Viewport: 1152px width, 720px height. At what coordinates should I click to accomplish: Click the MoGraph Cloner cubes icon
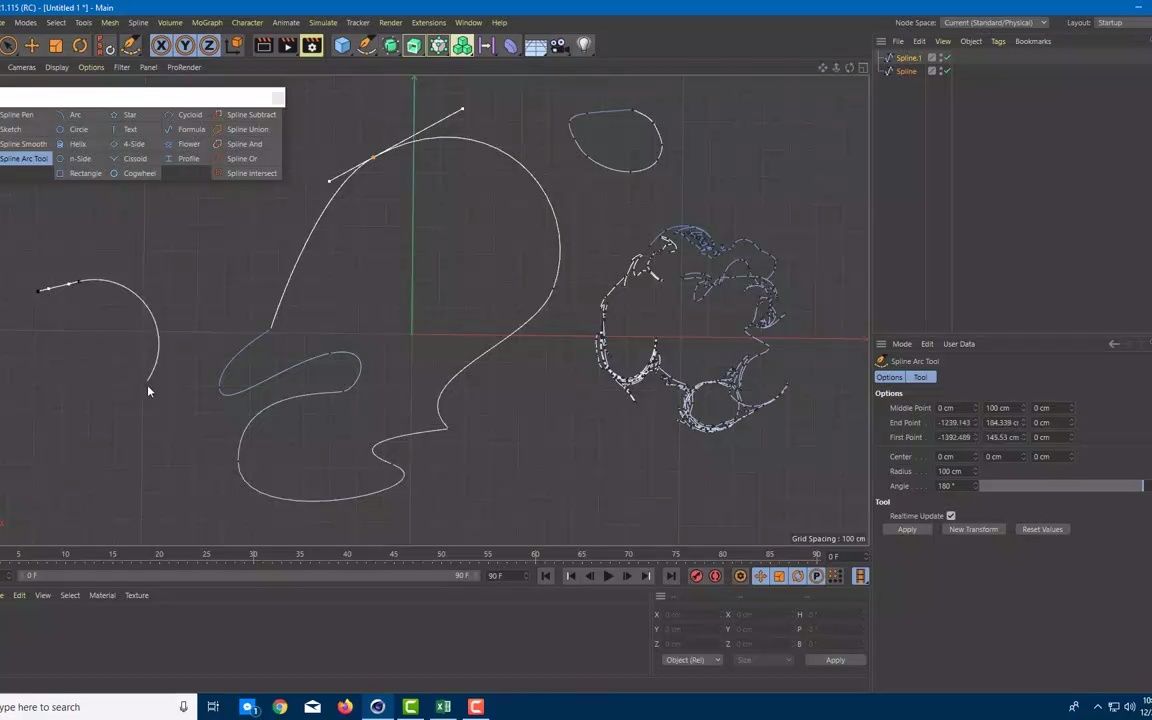(462, 46)
